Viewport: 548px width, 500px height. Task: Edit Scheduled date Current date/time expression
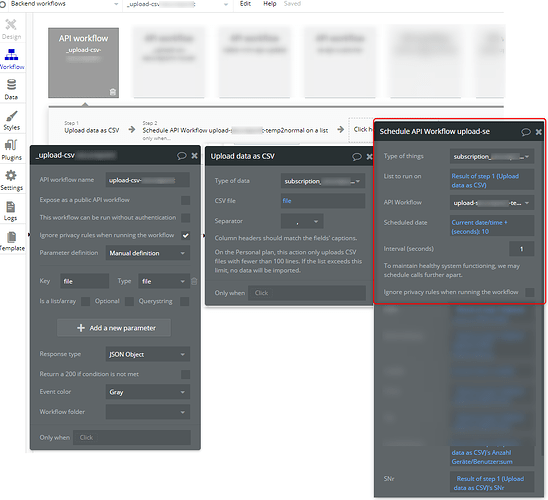tap(492, 227)
